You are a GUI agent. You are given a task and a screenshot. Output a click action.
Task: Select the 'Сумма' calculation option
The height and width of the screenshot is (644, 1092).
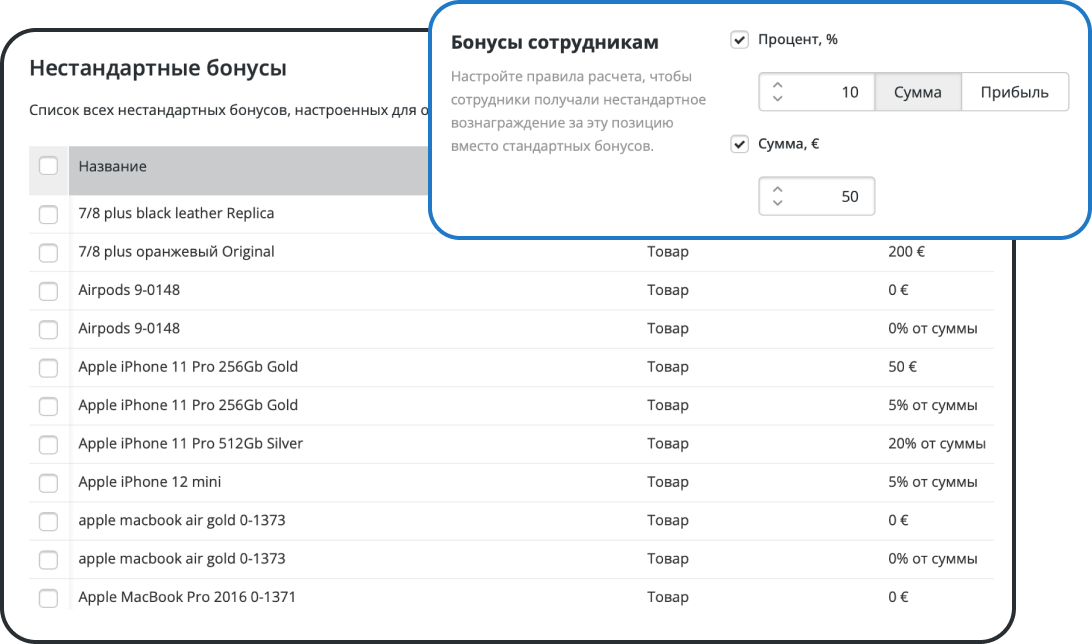click(918, 92)
